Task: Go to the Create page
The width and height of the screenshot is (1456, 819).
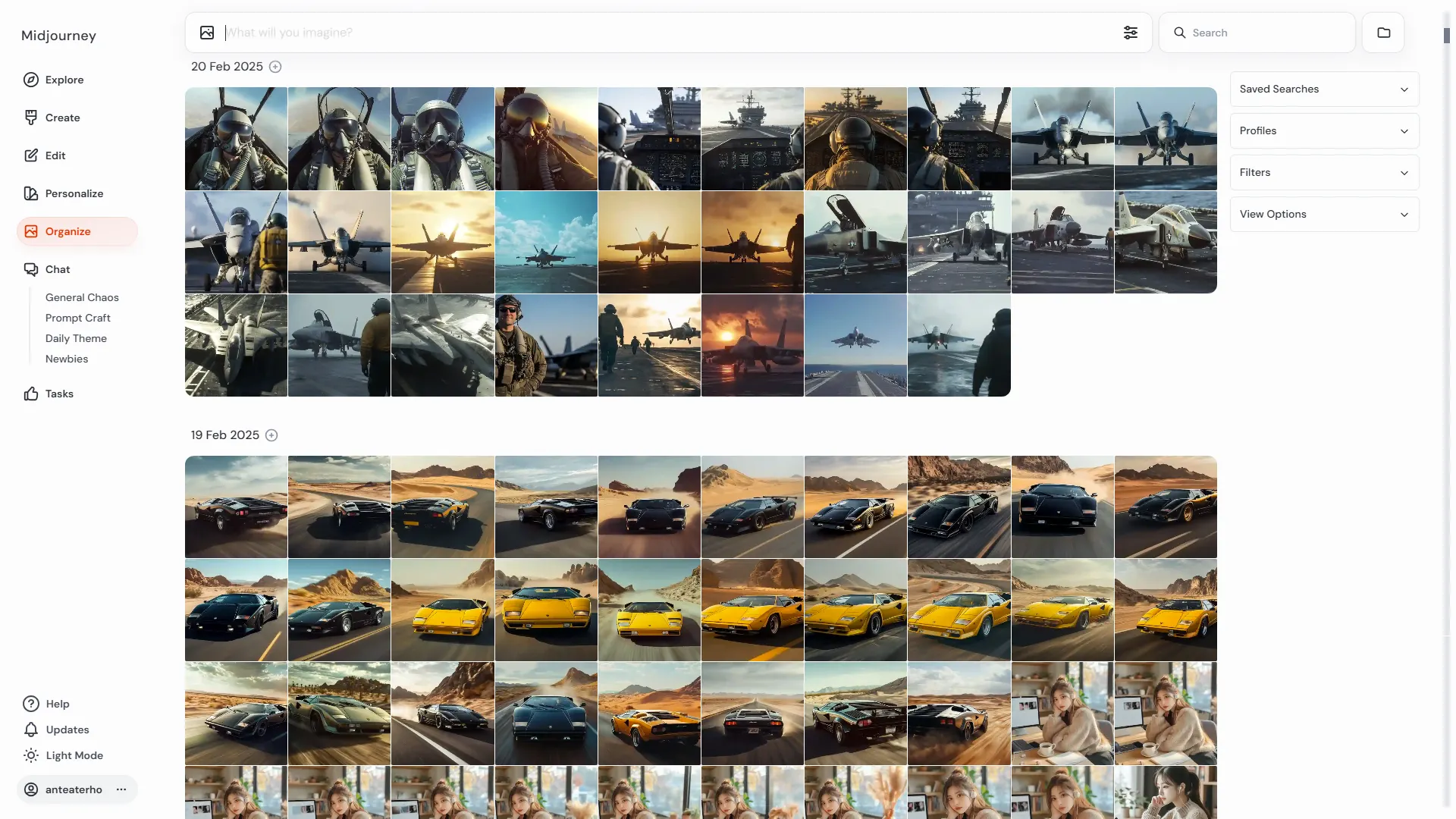Action: [62, 118]
